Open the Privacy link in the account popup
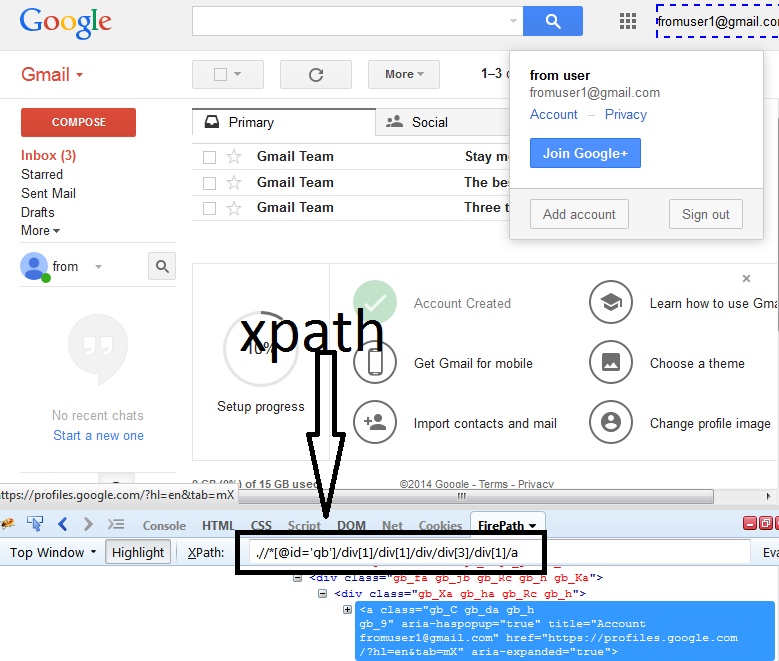The image size is (779, 661). click(625, 115)
